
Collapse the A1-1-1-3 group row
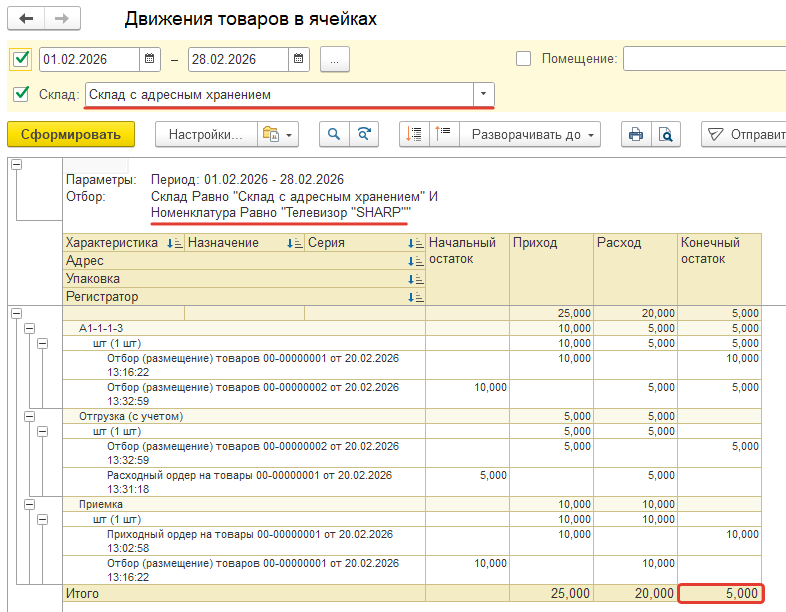29,328
